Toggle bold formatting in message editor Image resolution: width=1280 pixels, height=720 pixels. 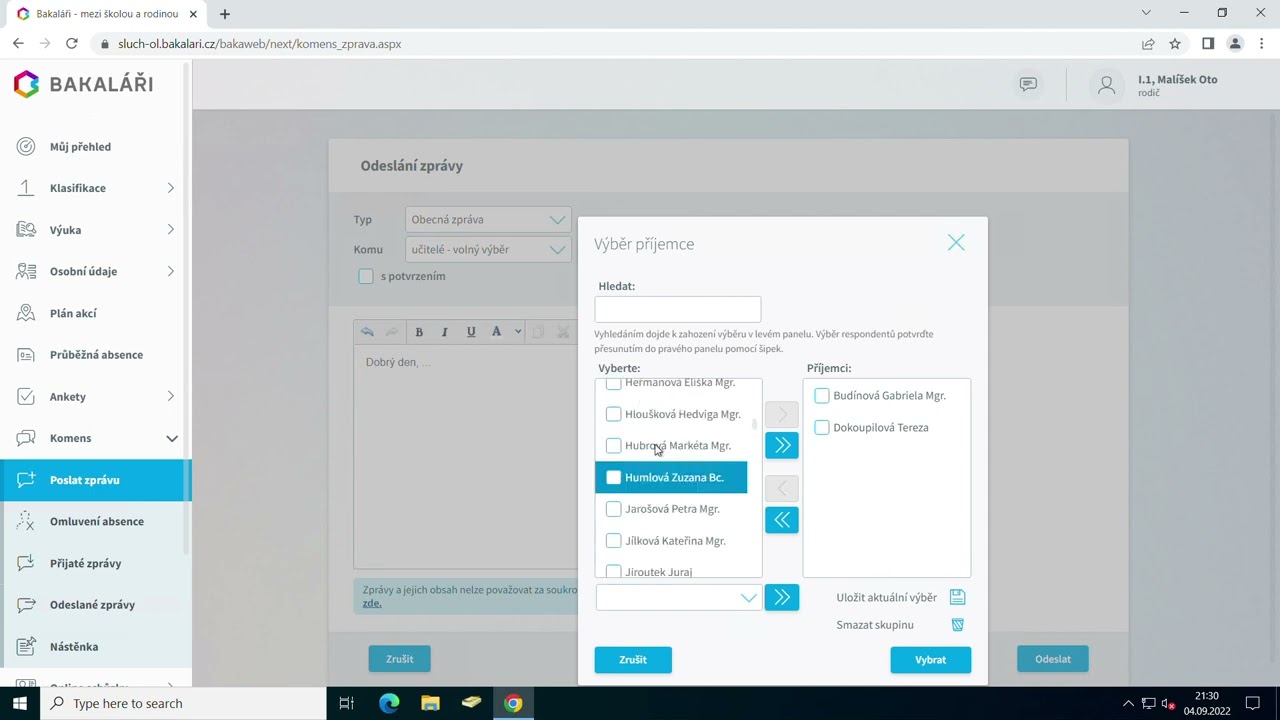(x=419, y=332)
